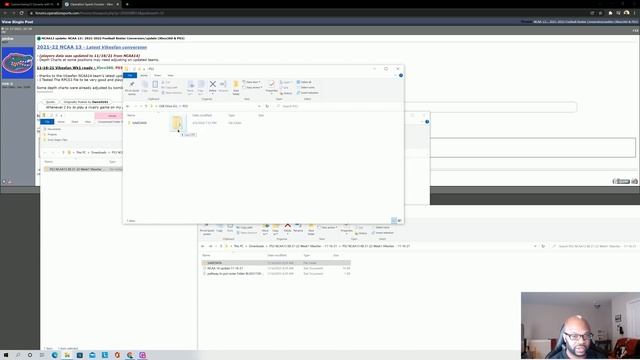Open Microsoft Edge from the taskbar

click(x=55, y=355)
